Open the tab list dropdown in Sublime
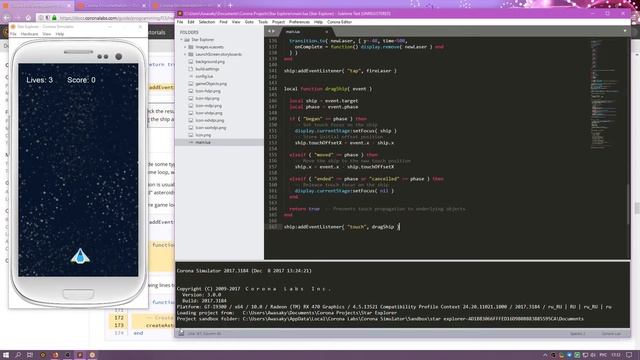The height and width of the screenshot is (360, 640). [x=625, y=31]
